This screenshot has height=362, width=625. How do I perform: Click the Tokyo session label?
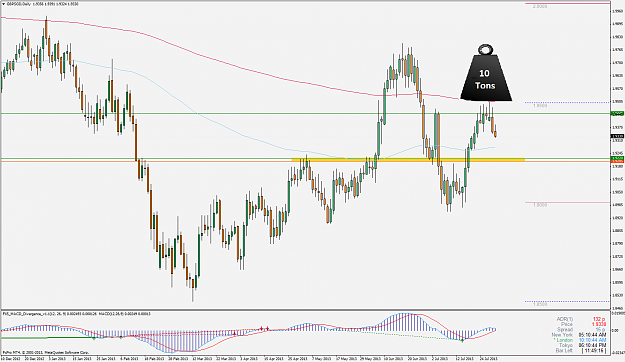tap(566, 345)
